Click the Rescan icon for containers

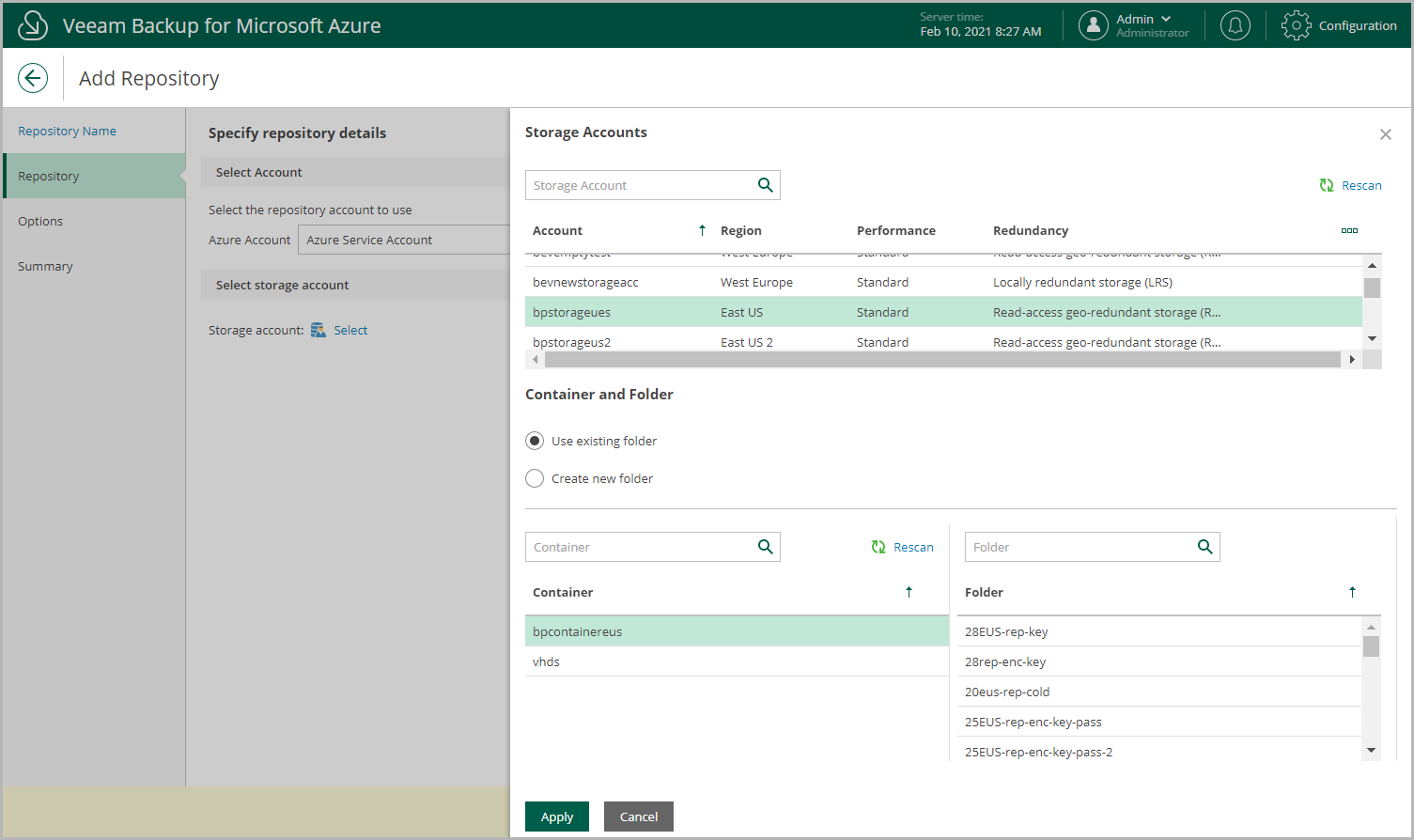(x=878, y=547)
